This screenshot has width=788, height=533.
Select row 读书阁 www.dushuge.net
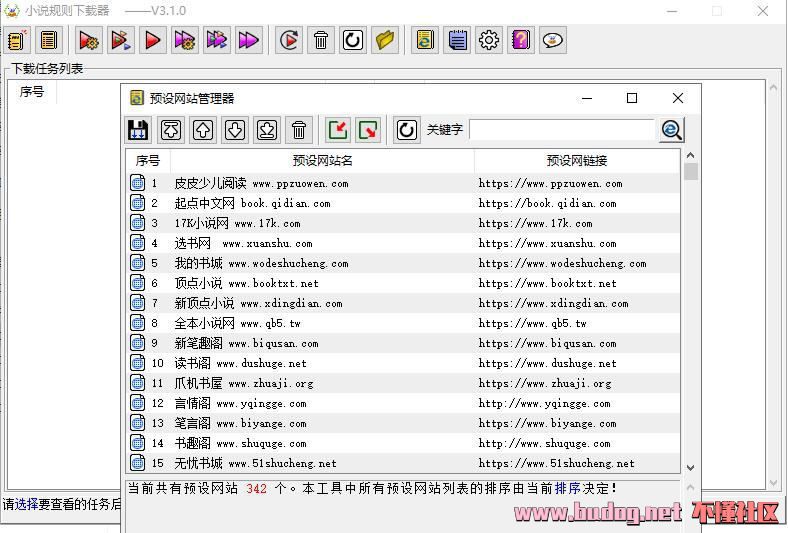point(403,363)
